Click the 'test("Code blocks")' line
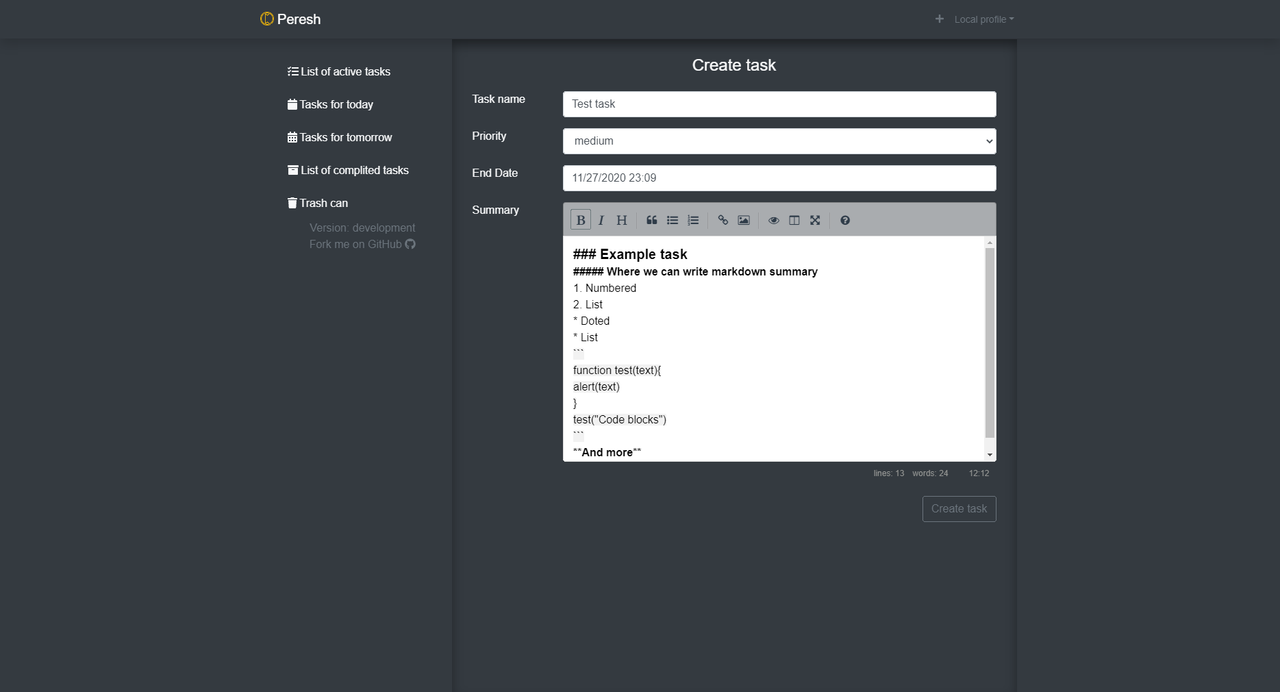The image size is (1280, 692). pyautogui.click(x=619, y=420)
